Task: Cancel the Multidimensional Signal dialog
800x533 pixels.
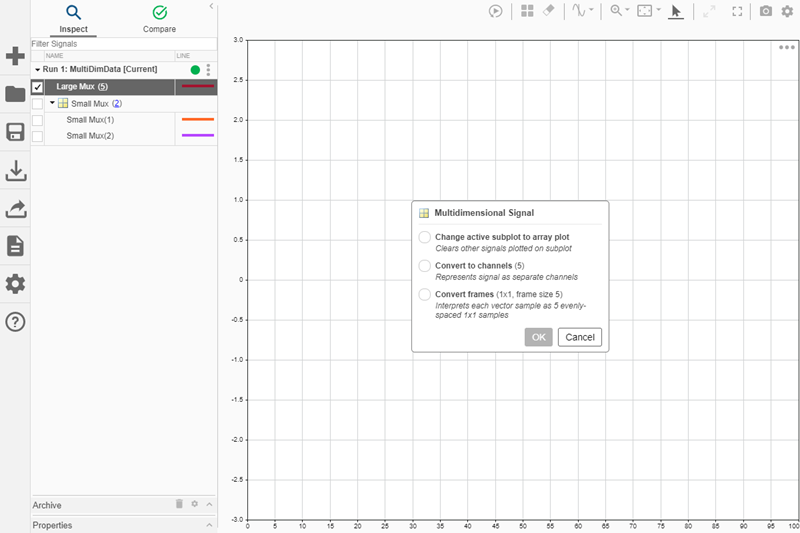Action: pos(580,337)
